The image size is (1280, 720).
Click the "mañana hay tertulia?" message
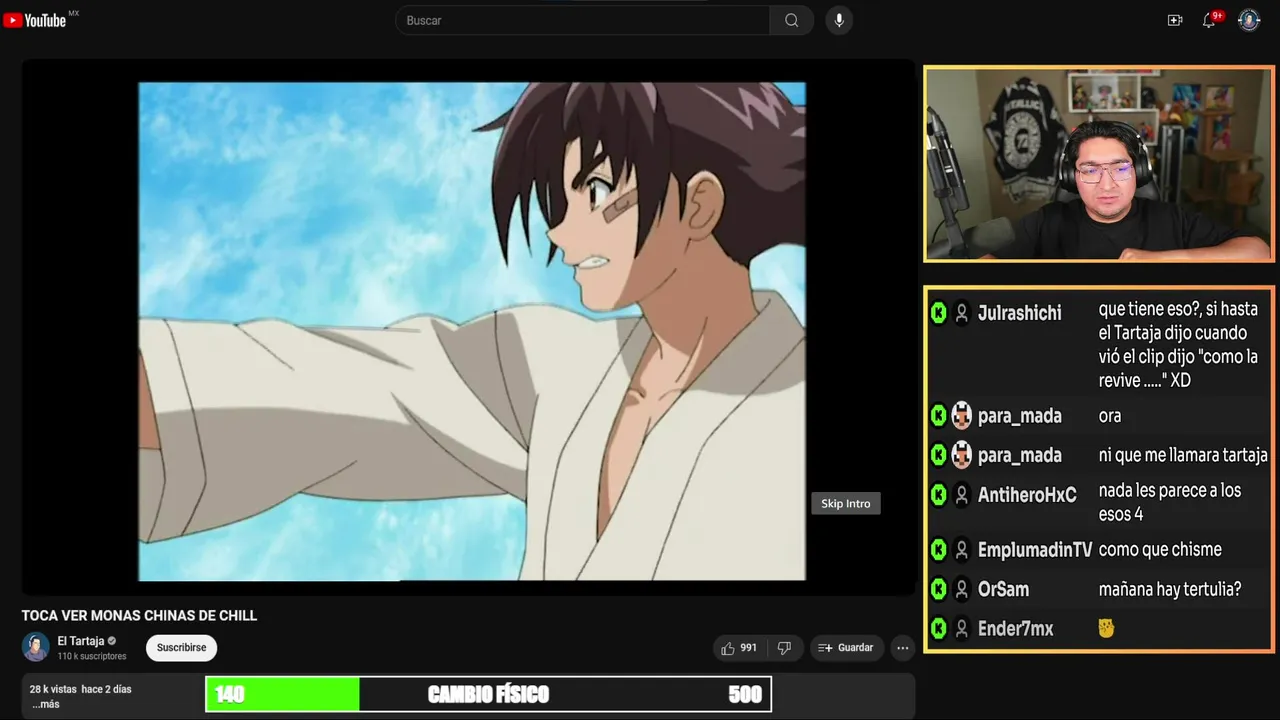(x=1169, y=589)
